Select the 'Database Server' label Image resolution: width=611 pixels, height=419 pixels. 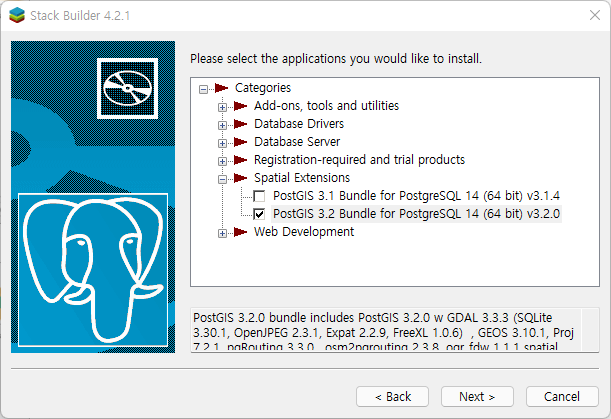coord(297,141)
